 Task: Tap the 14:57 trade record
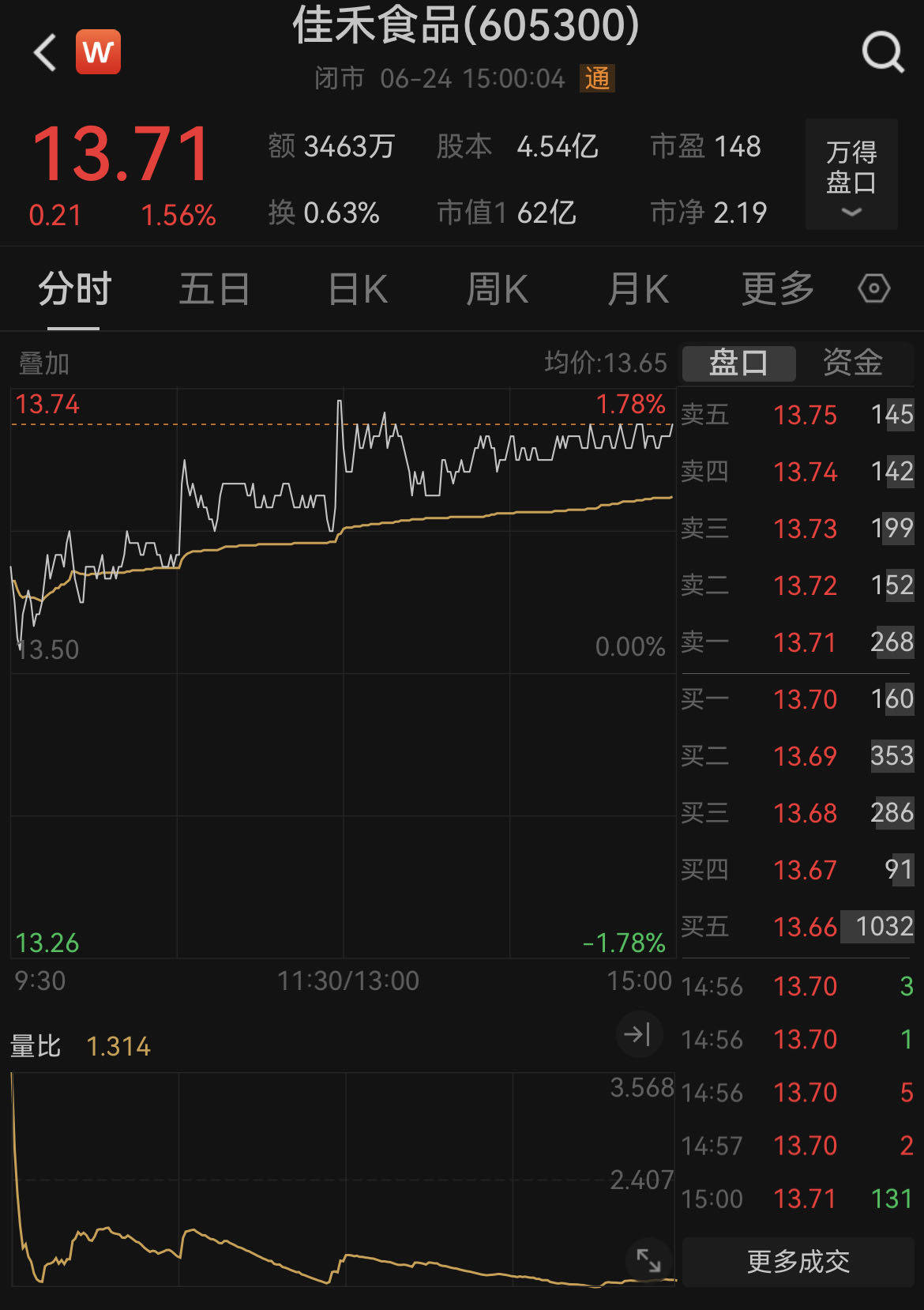click(798, 1146)
